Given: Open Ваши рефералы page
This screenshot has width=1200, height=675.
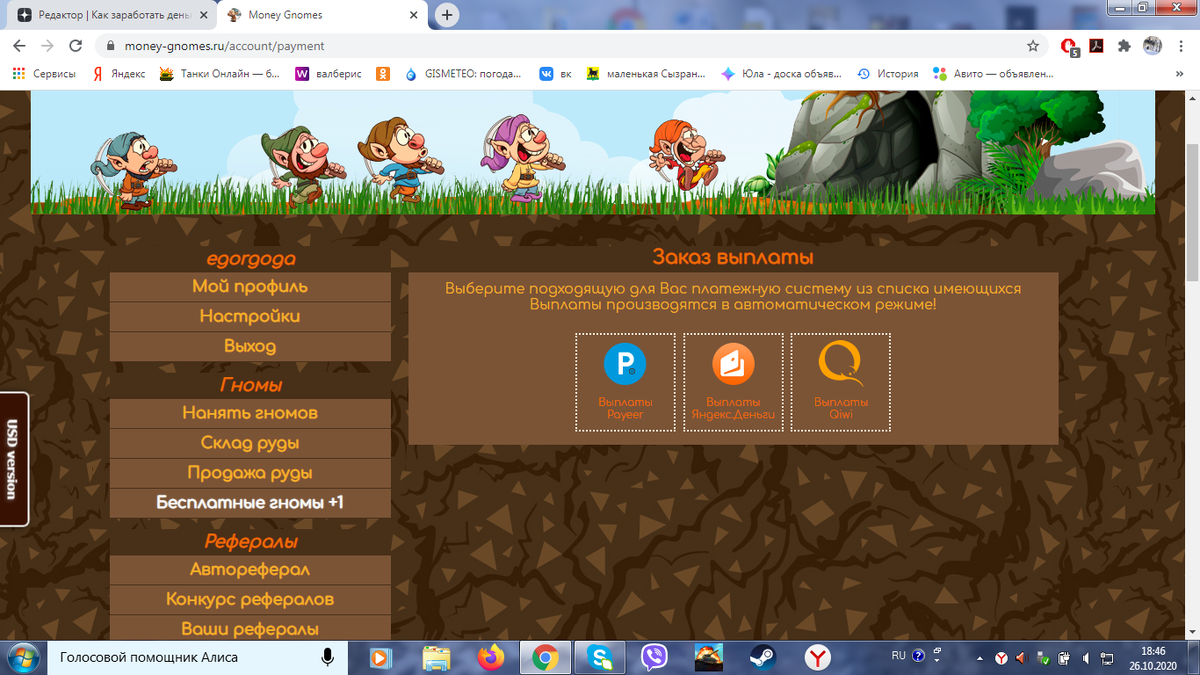Looking at the screenshot, I should tap(250, 629).
